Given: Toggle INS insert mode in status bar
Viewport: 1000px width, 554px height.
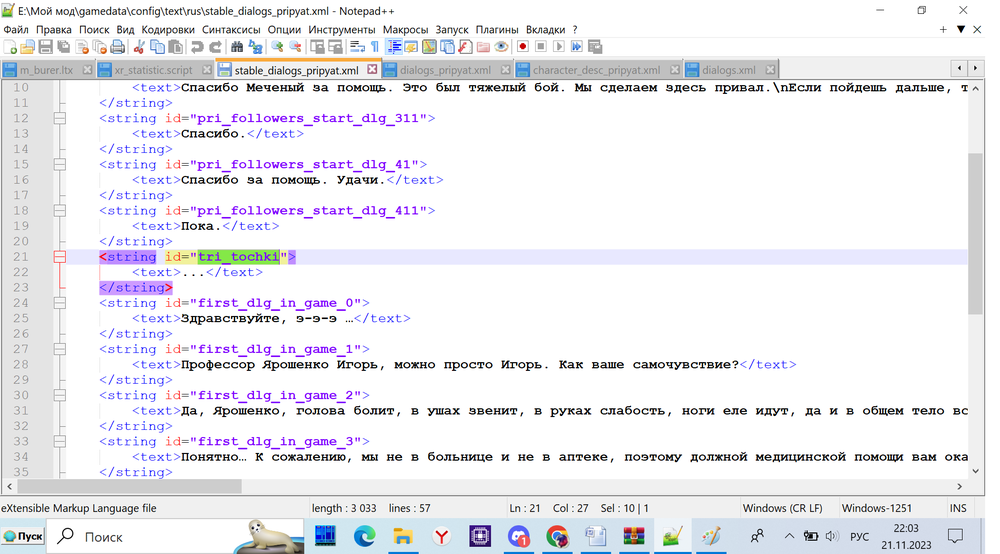Looking at the screenshot, I should coord(957,508).
